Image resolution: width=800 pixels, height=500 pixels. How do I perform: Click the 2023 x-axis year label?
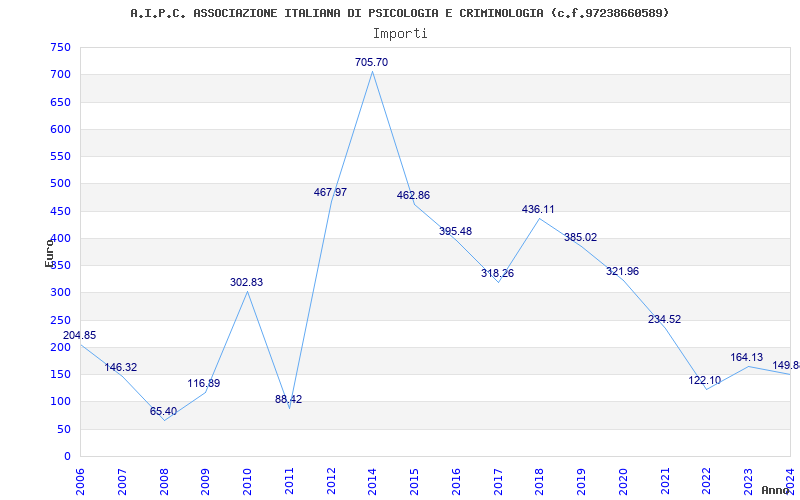tap(748, 482)
